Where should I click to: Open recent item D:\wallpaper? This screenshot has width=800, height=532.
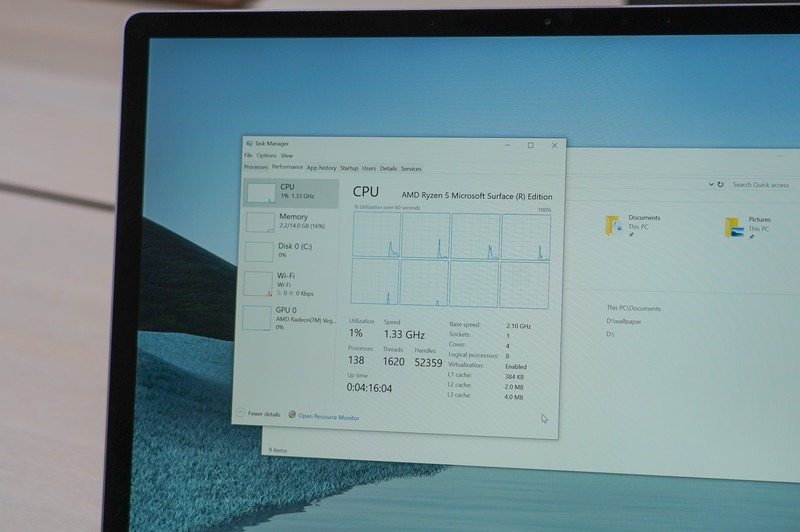[x=623, y=321]
